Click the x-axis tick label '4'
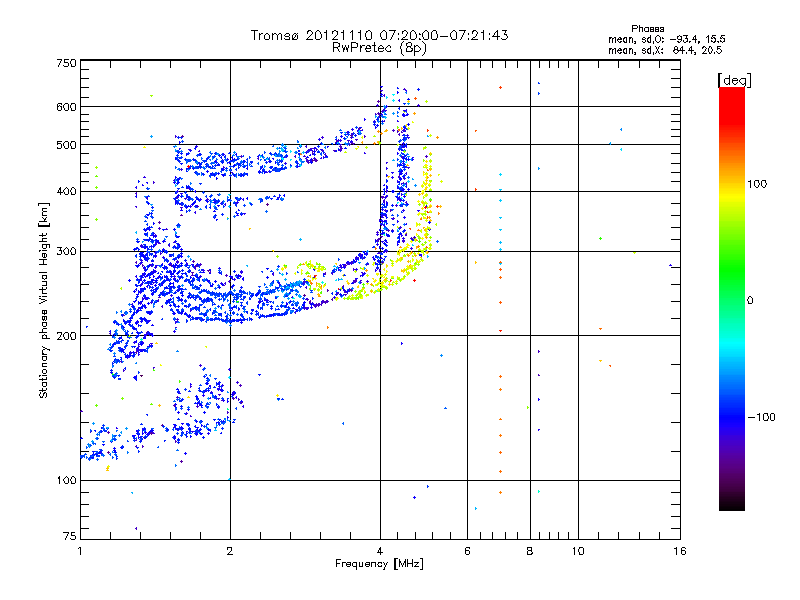Image resolution: width=800 pixels, height=600 pixels. coord(380,551)
